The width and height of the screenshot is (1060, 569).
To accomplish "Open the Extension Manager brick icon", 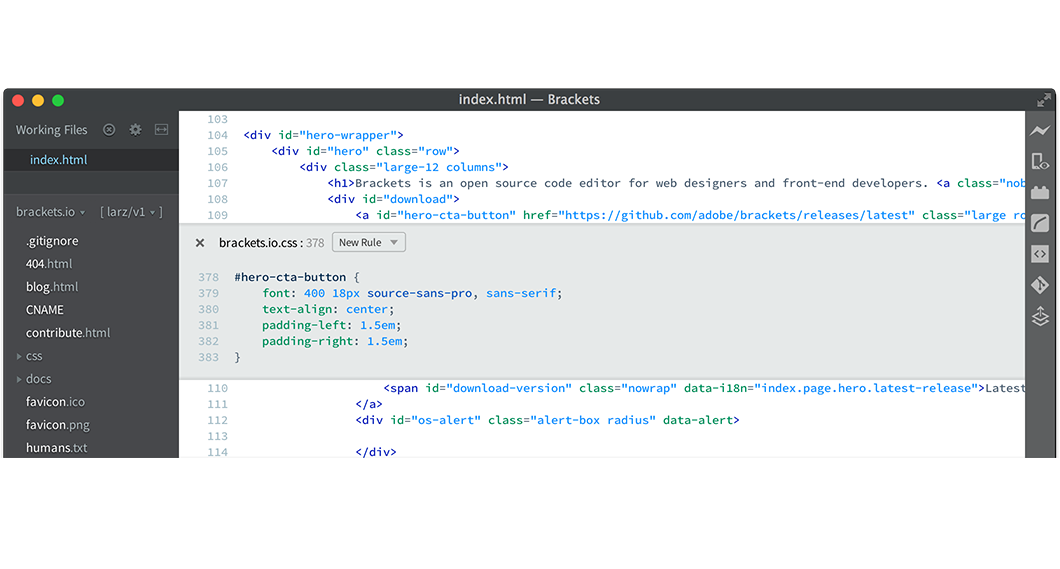I will click(1040, 193).
